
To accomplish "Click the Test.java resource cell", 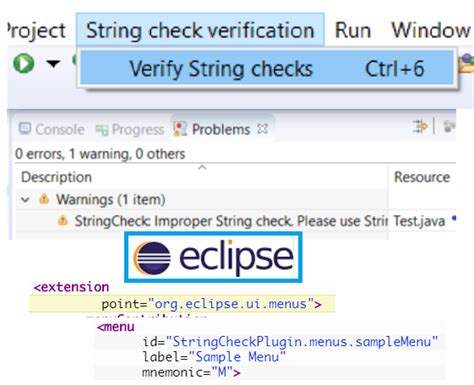I will tap(419, 221).
